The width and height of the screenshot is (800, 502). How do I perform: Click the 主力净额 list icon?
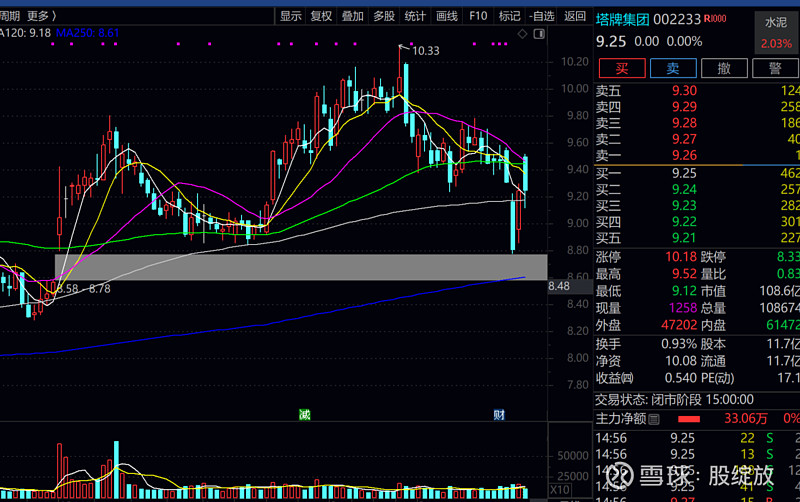click(654, 419)
